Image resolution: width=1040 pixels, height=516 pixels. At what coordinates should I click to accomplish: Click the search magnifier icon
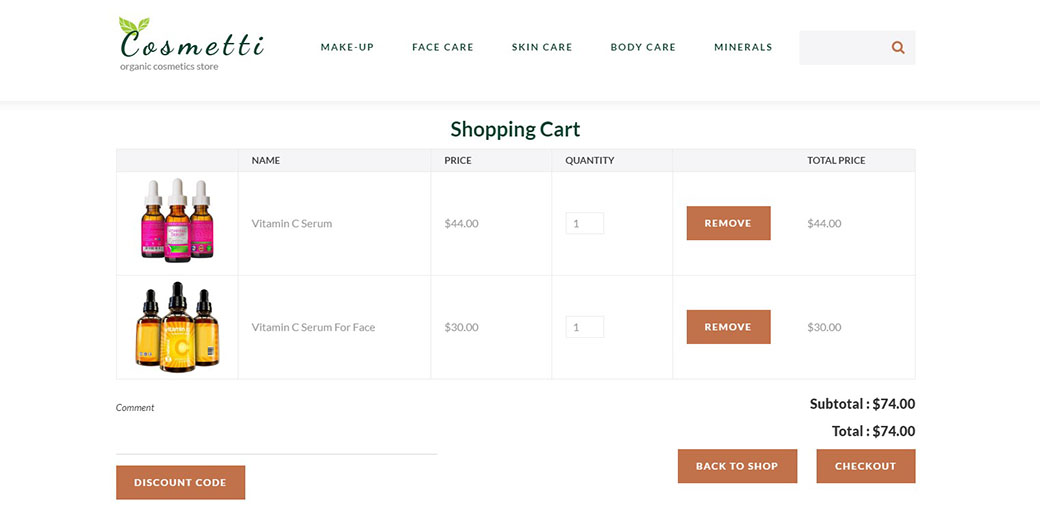(898, 47)
